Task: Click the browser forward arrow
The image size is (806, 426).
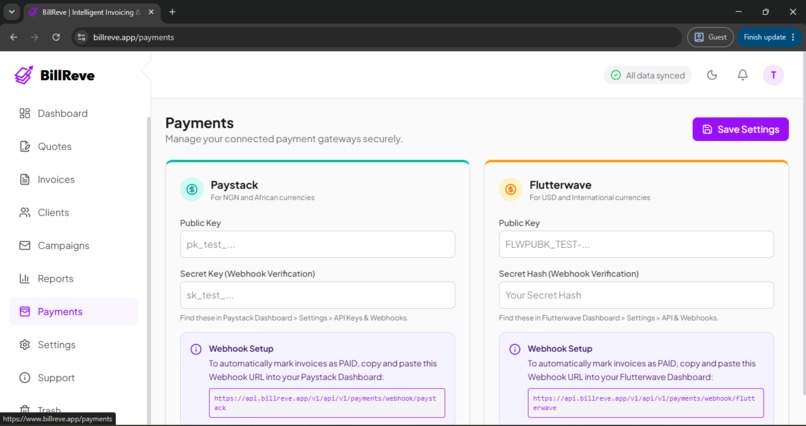Action: click(34, 37)
